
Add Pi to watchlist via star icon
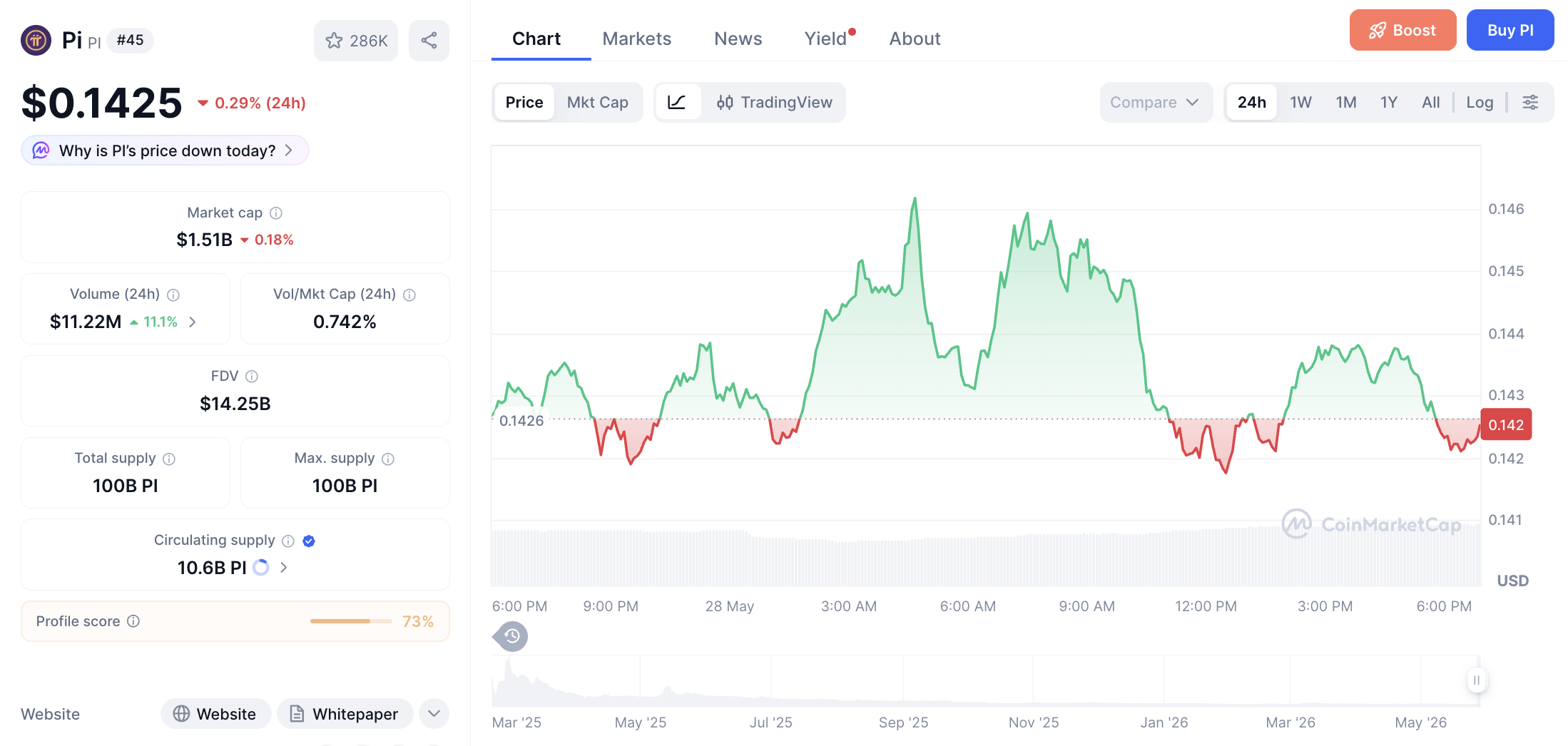(x=356, y=41)
